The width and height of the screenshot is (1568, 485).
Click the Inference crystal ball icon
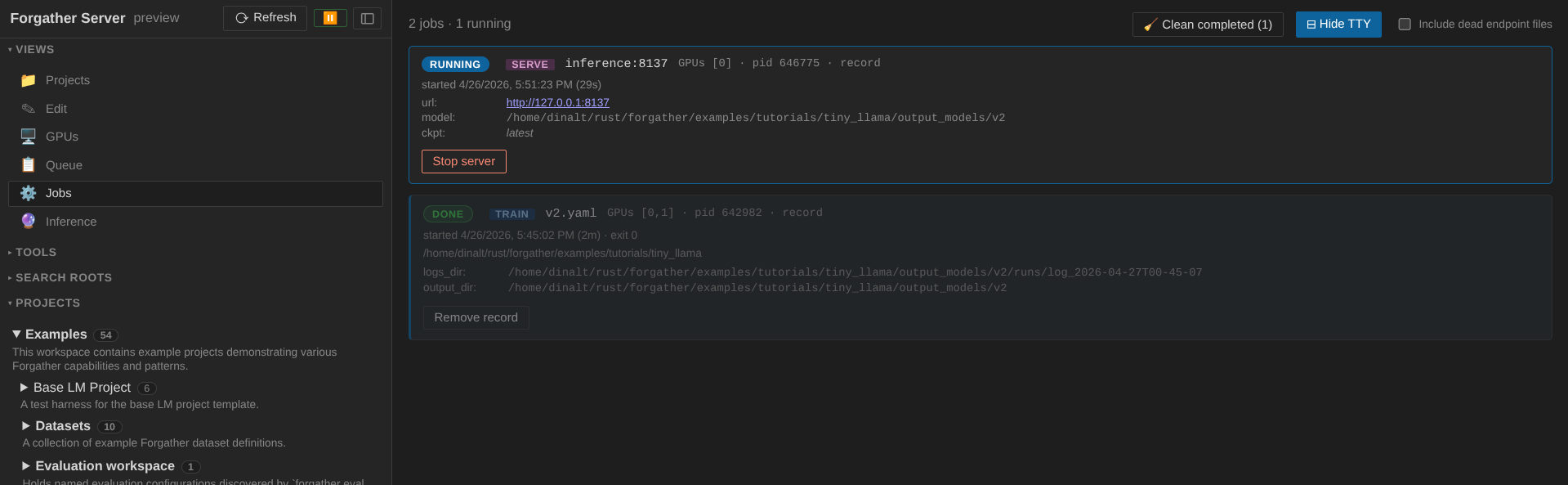point(28,222)
